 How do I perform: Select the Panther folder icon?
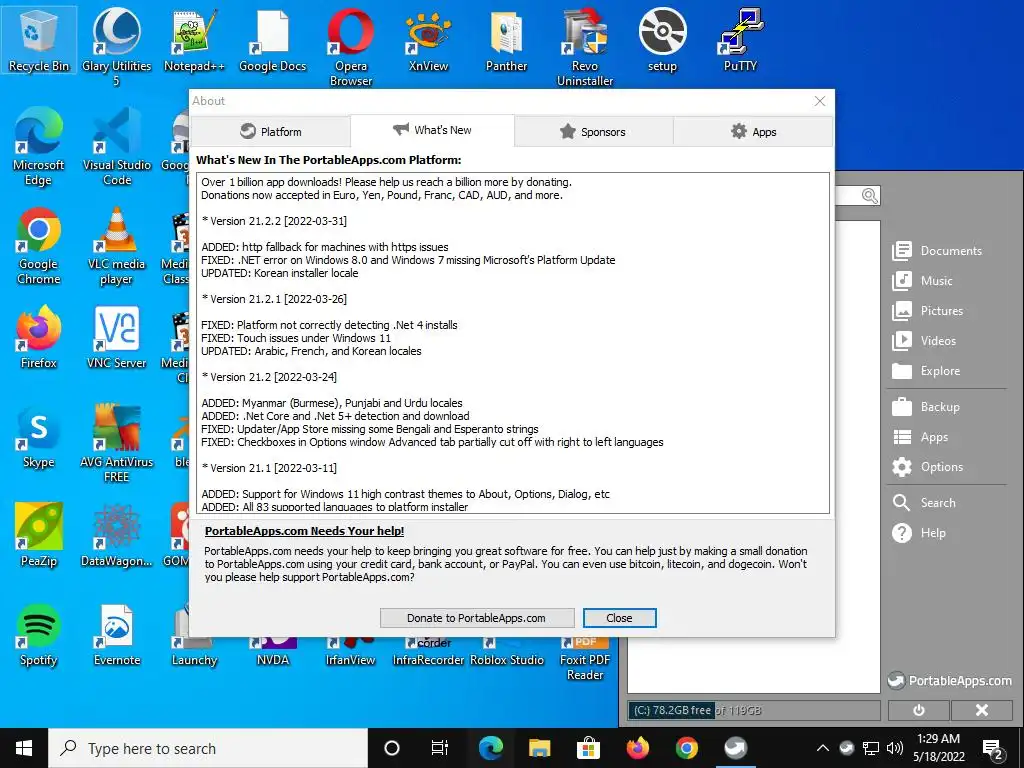tap(506, 40)
